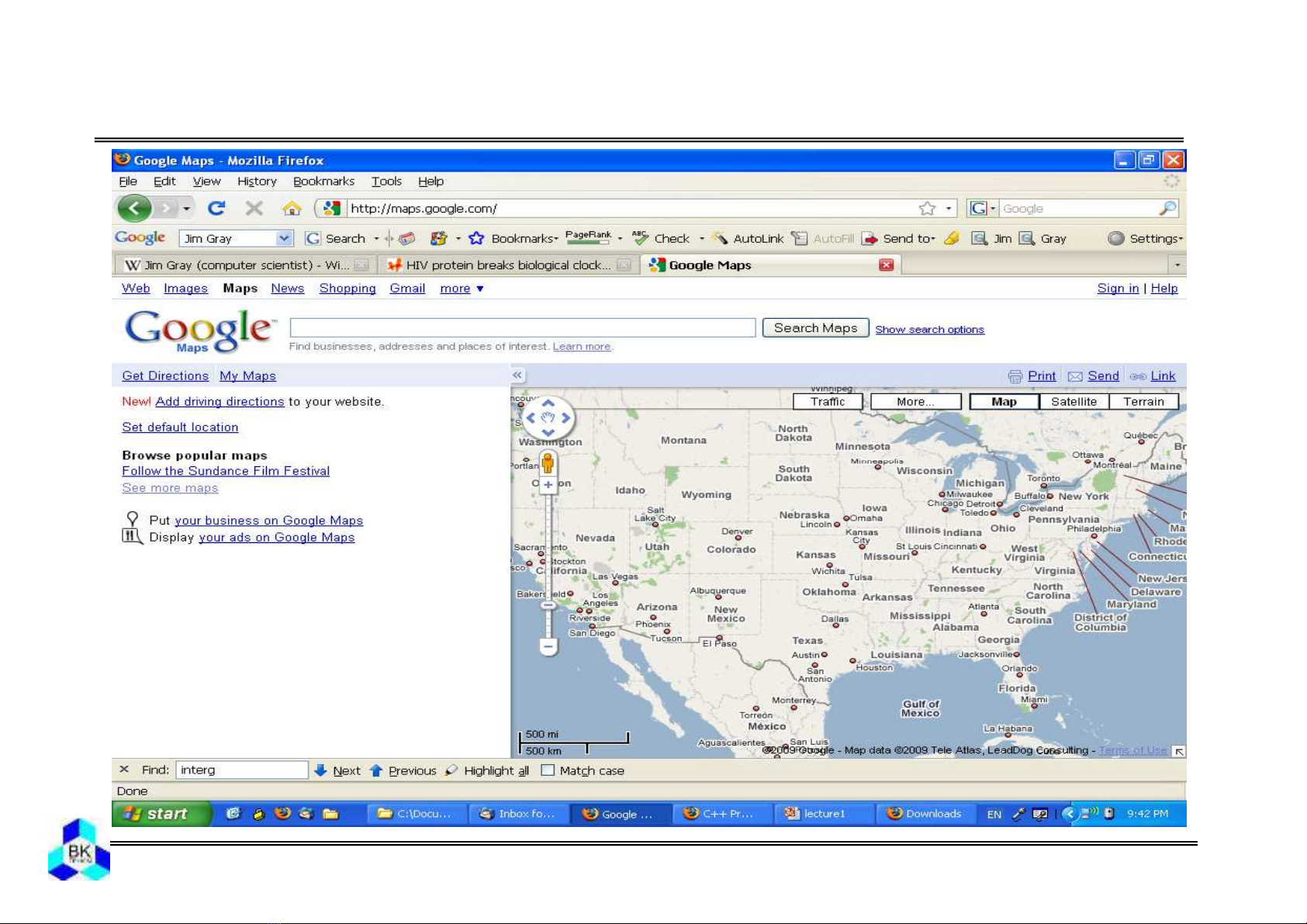Image resolution: width=1307 pixels, height=924 pixels.
Task: Open the Bookmarks menu in menu bar
Action: 323,182
